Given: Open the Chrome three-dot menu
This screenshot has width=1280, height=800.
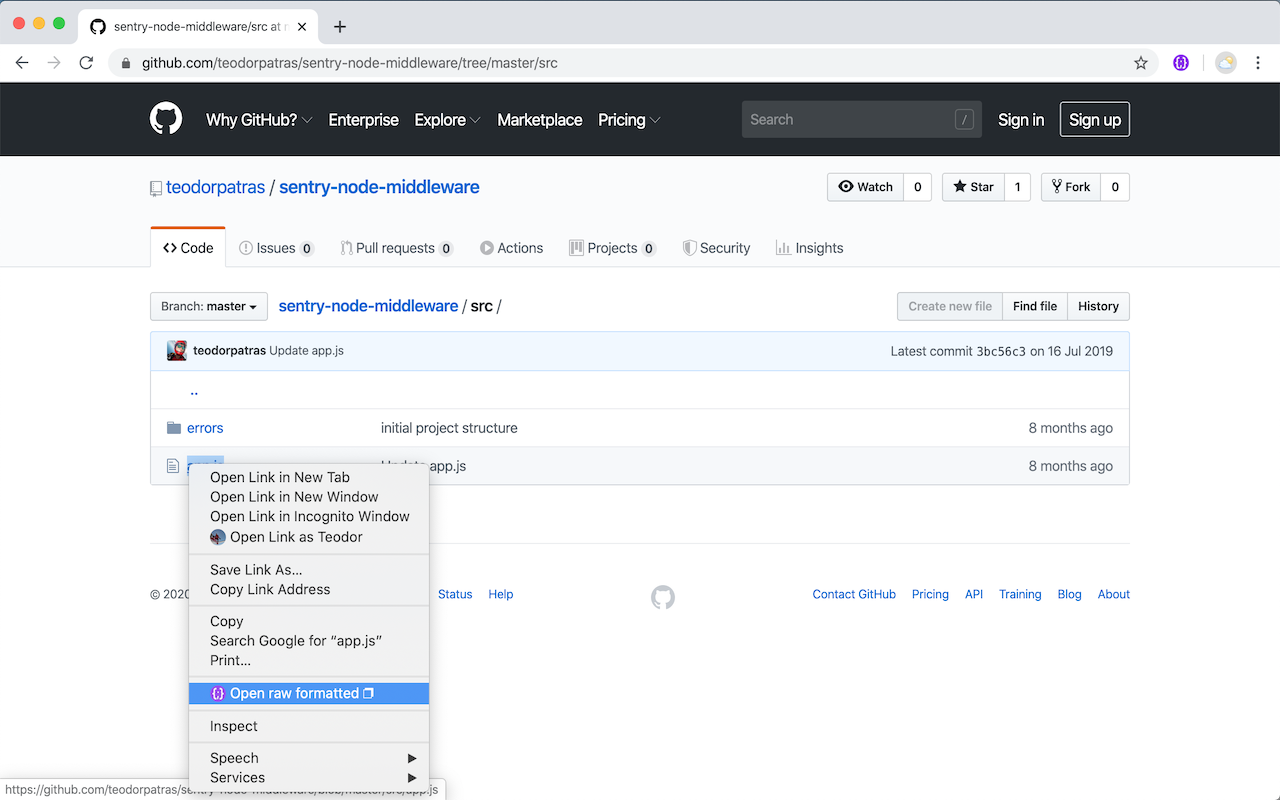Looking at the screenshot, I should [1258, 63].
